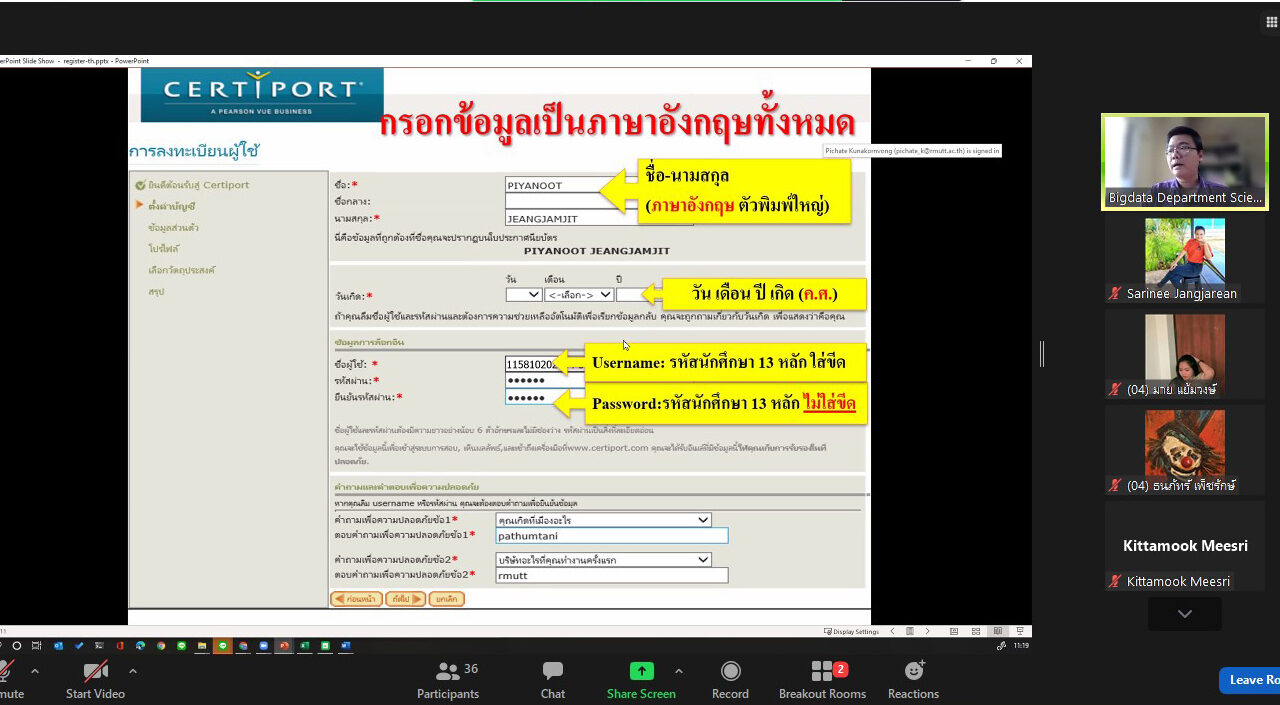Click the 11:19 clock in shared taskbar
Viewport: 1280px width, 705px height.
(x=1021, y=646)
